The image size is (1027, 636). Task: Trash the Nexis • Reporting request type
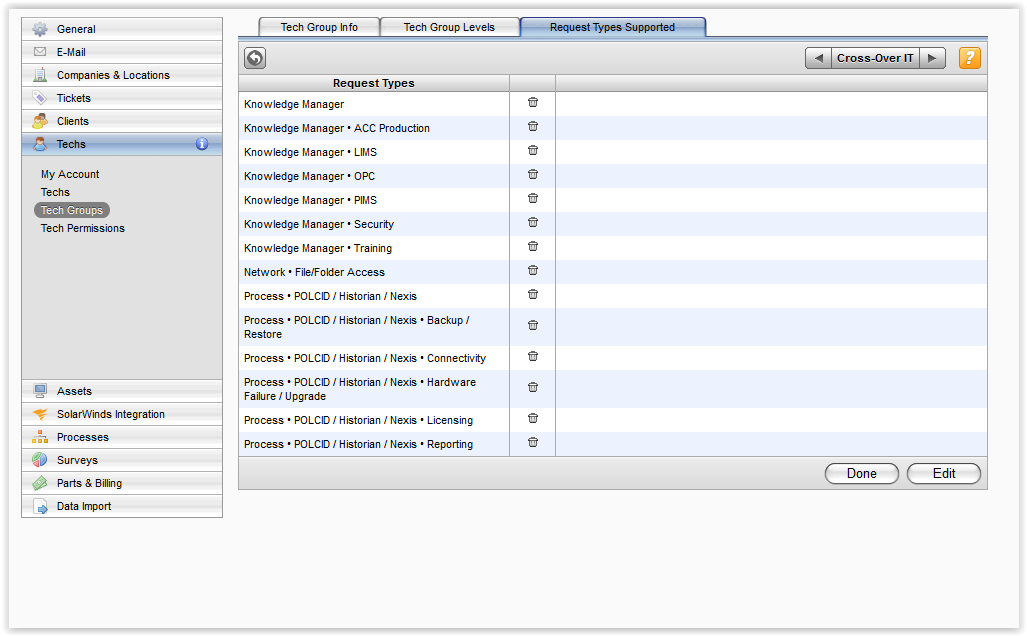(532, 443)
